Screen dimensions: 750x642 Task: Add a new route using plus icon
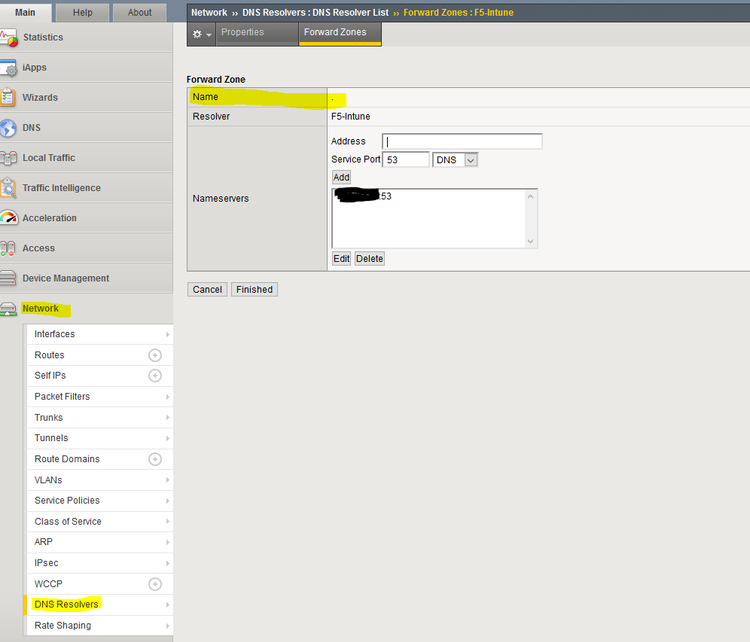155,355
